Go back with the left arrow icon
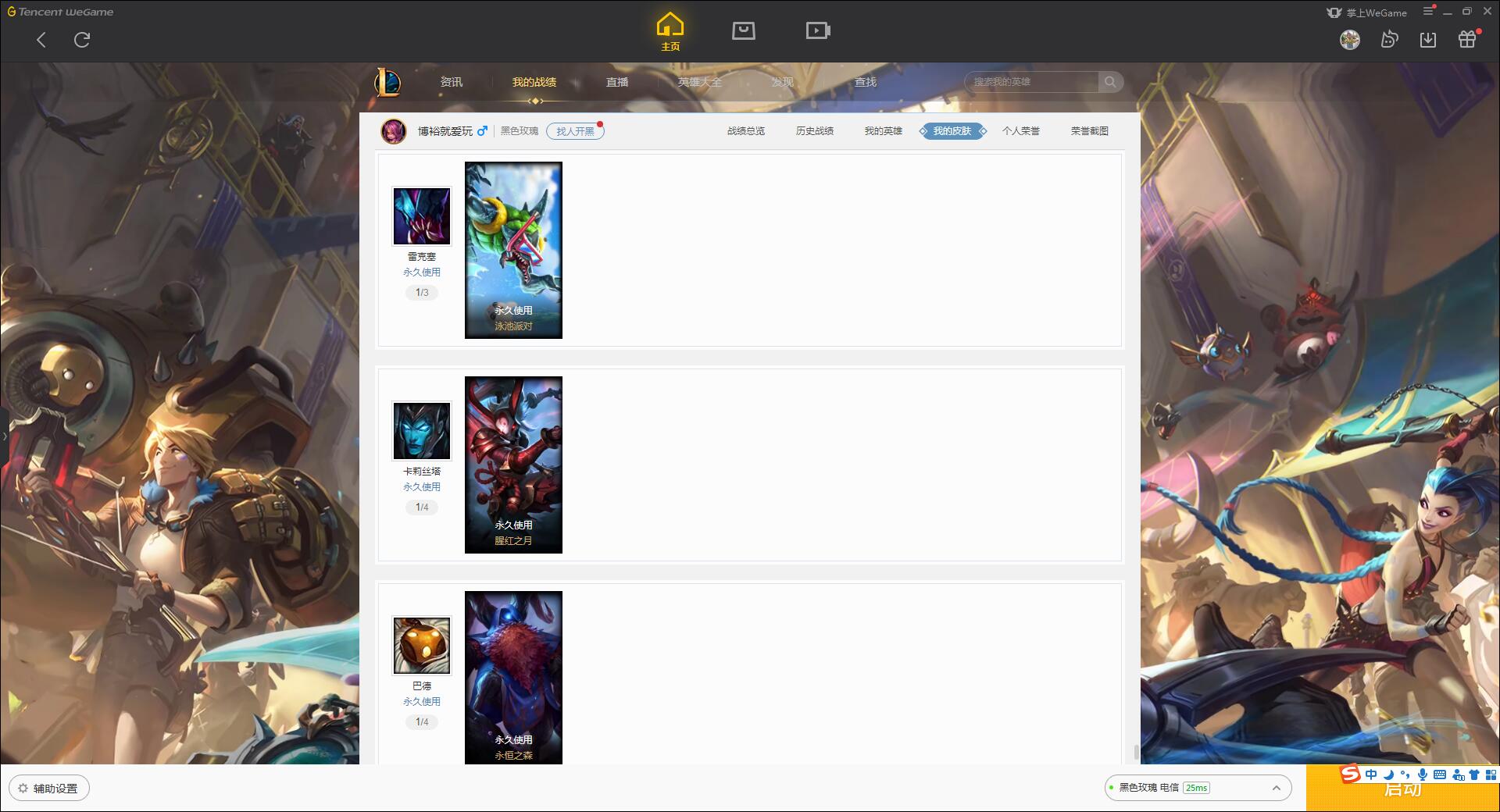1500x812 pixels. click(x=41, y=40)
